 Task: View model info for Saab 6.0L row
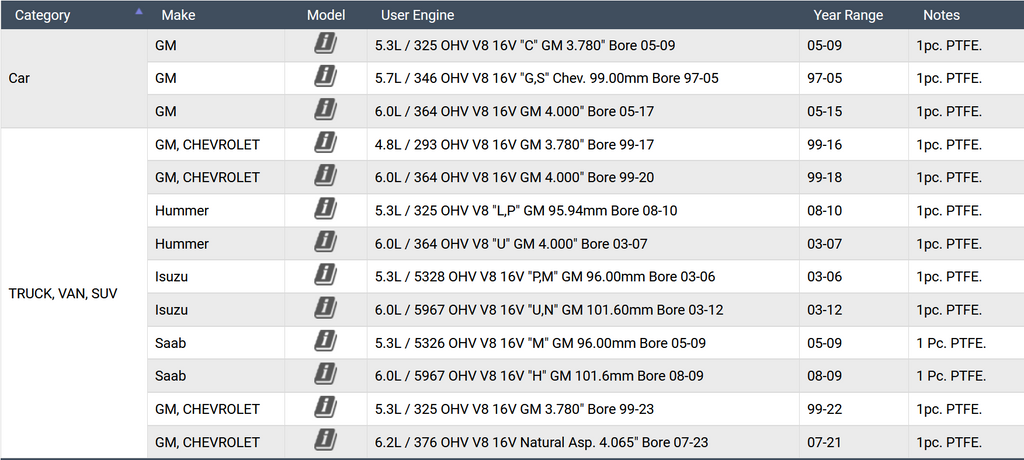point(325,376)
